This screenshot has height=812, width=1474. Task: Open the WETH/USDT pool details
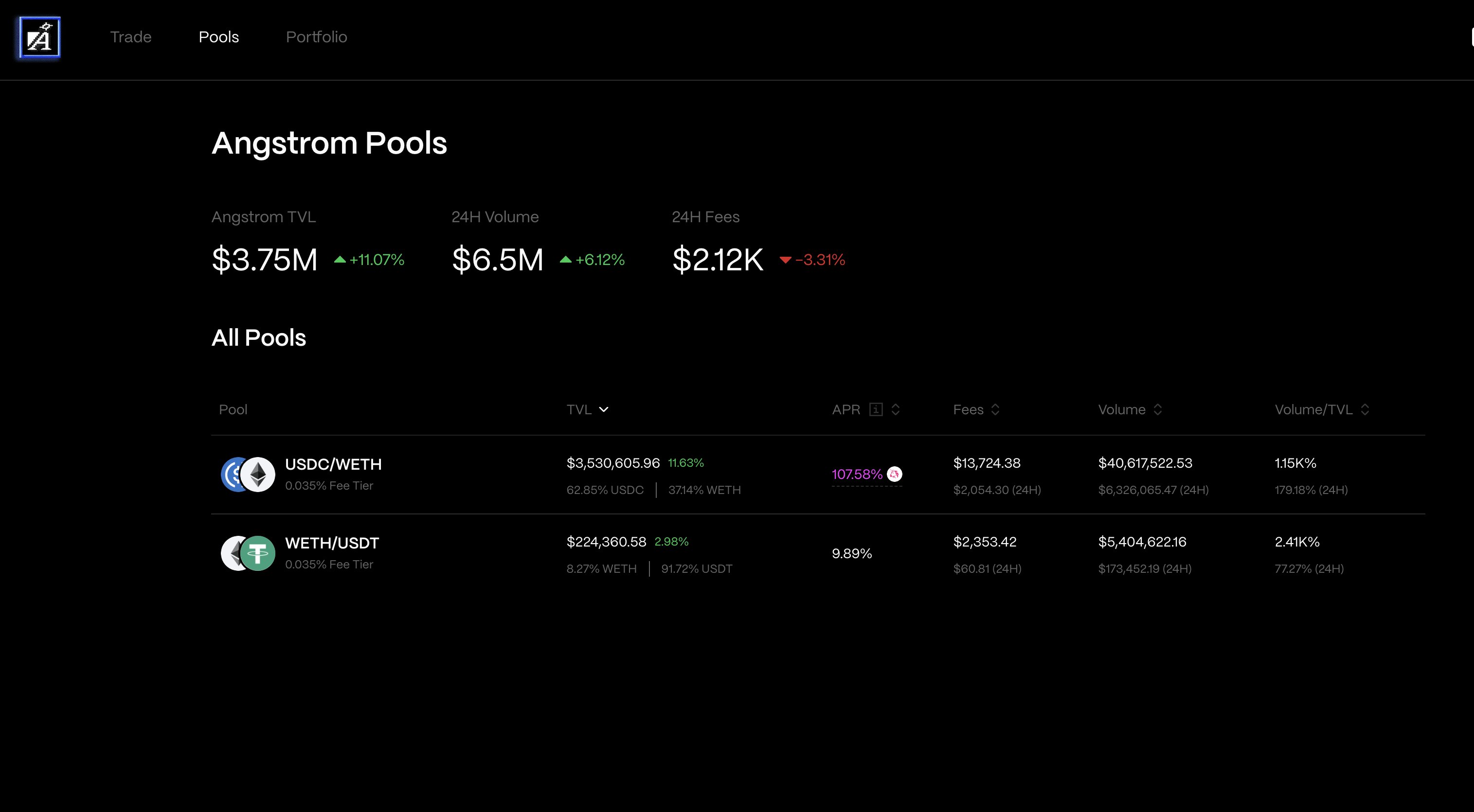[x=629, y=553]
